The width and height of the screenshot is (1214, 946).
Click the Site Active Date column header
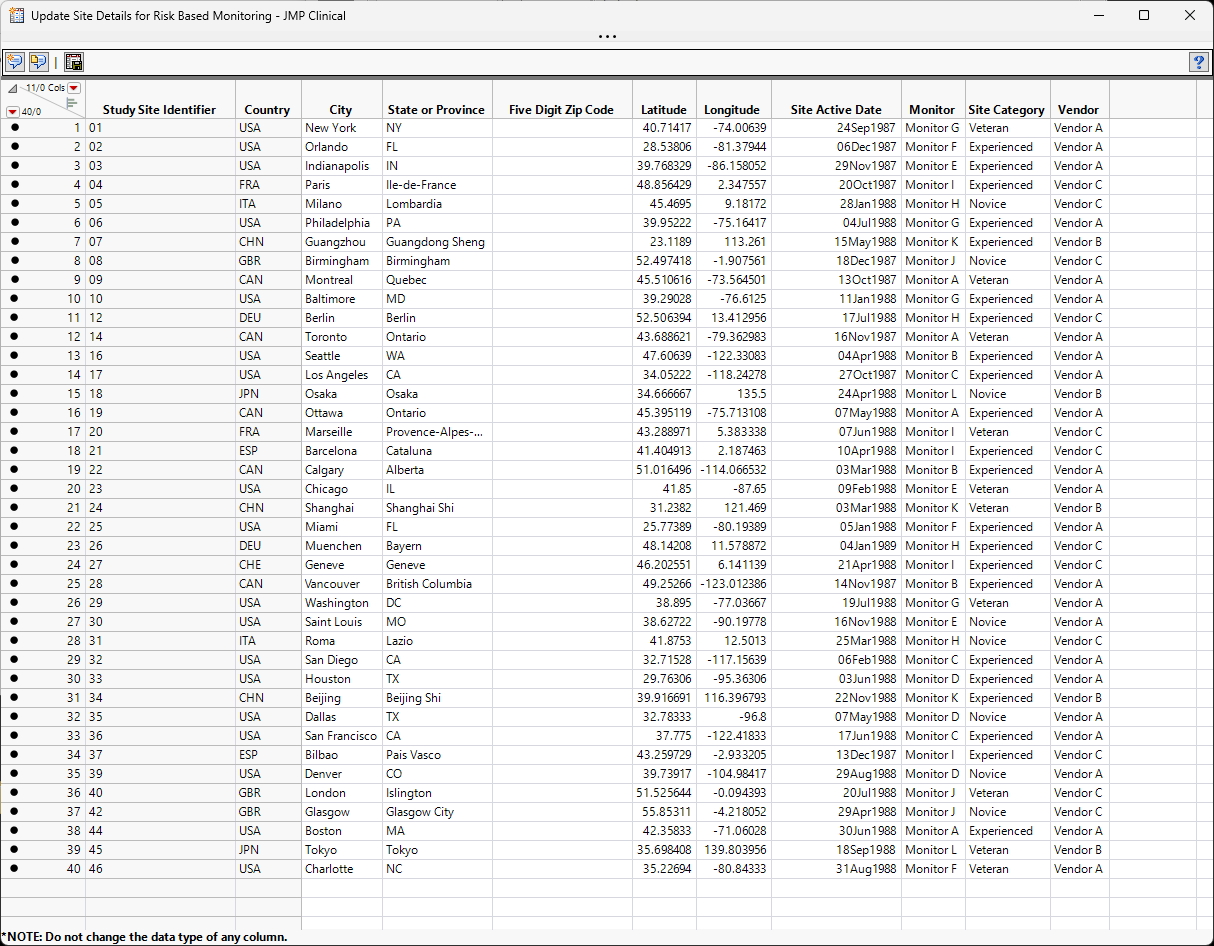836,110
